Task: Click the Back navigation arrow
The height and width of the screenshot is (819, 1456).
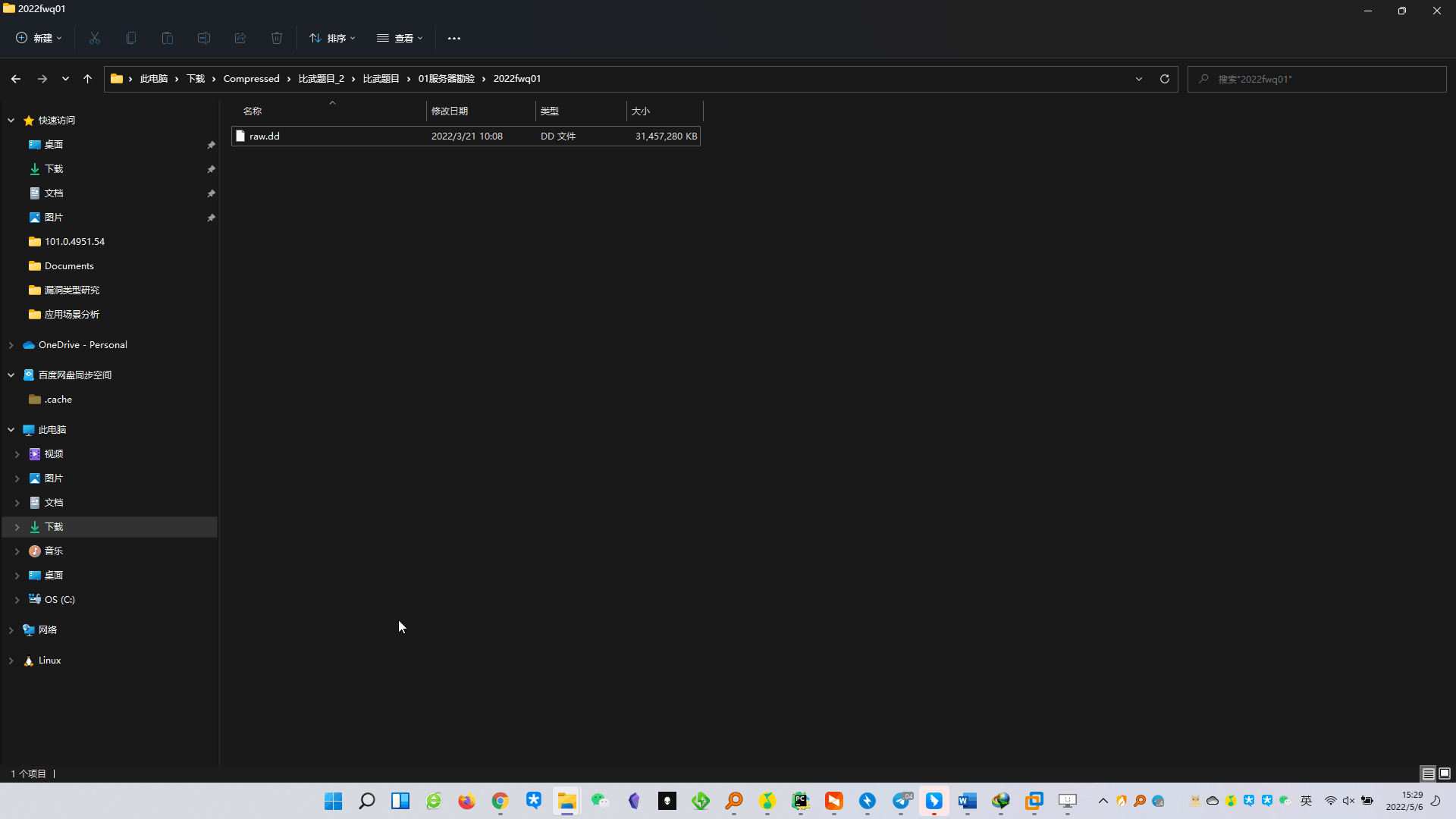Action: tap(16, 79)
